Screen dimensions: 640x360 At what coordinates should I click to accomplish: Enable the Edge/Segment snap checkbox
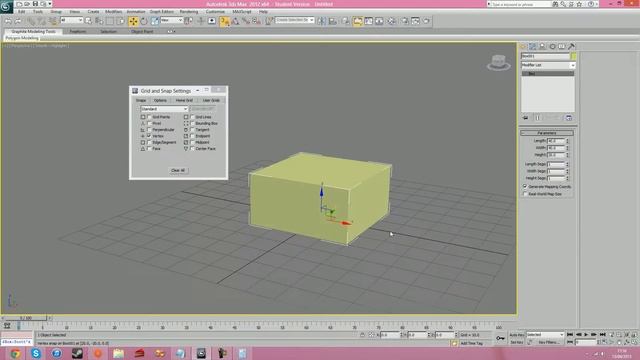point(149,142)
